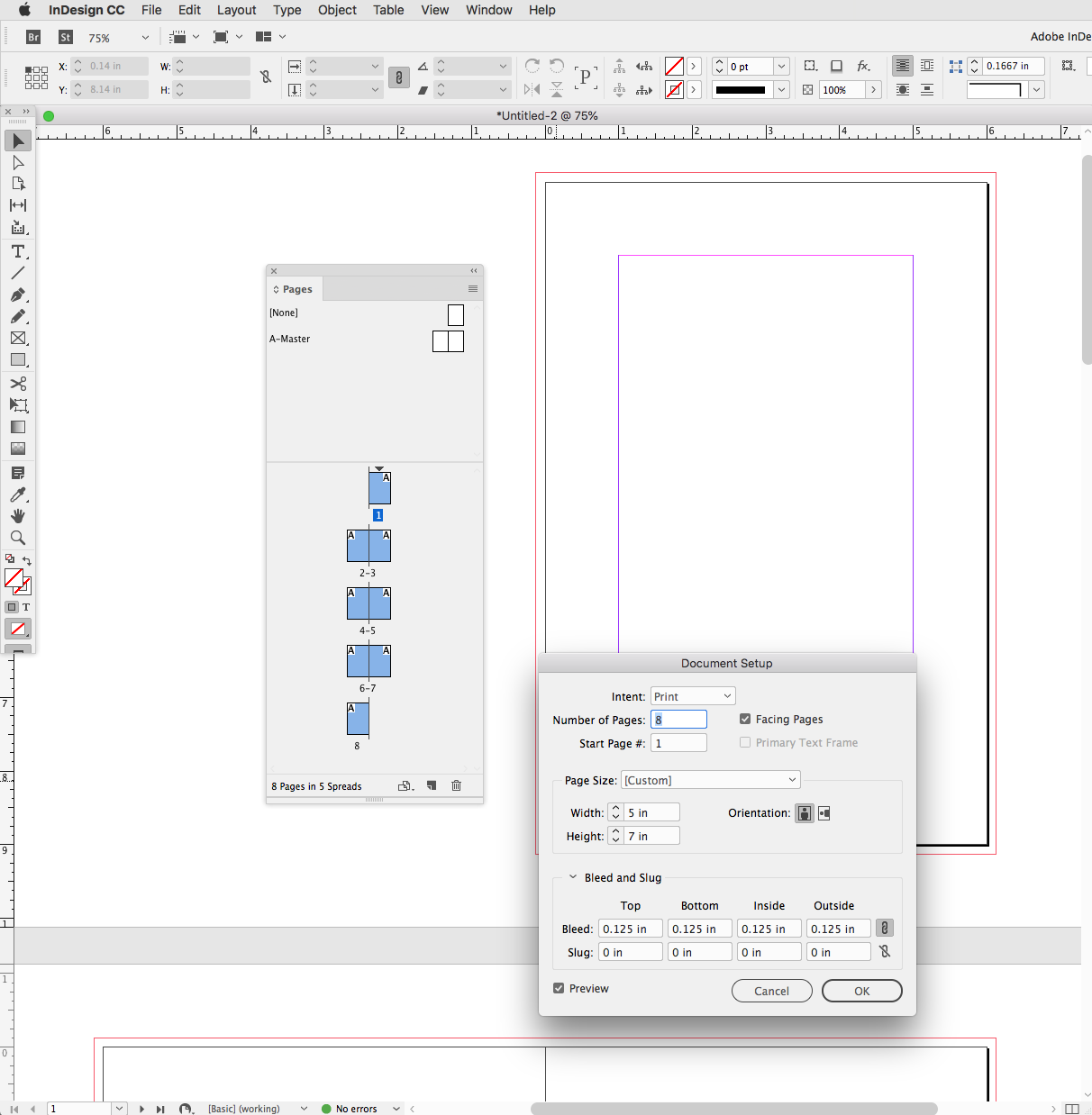
Task: Click the Fill swatch in the toolbox
Action: pyautogui.click(x=14, y=577)
